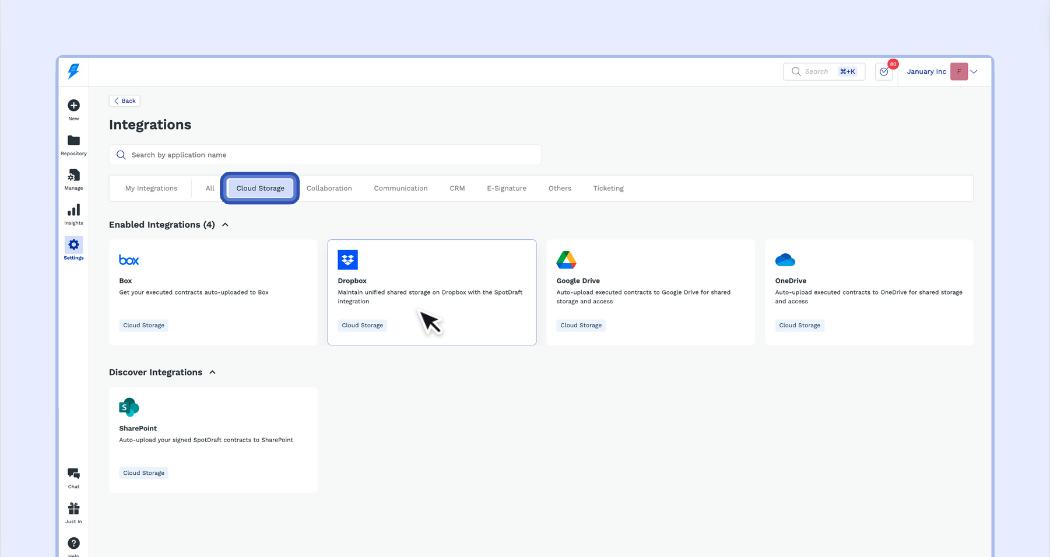Screen dimensions: 1050x557
Task: Open the Repository folder icon
Action: (74, 141)
